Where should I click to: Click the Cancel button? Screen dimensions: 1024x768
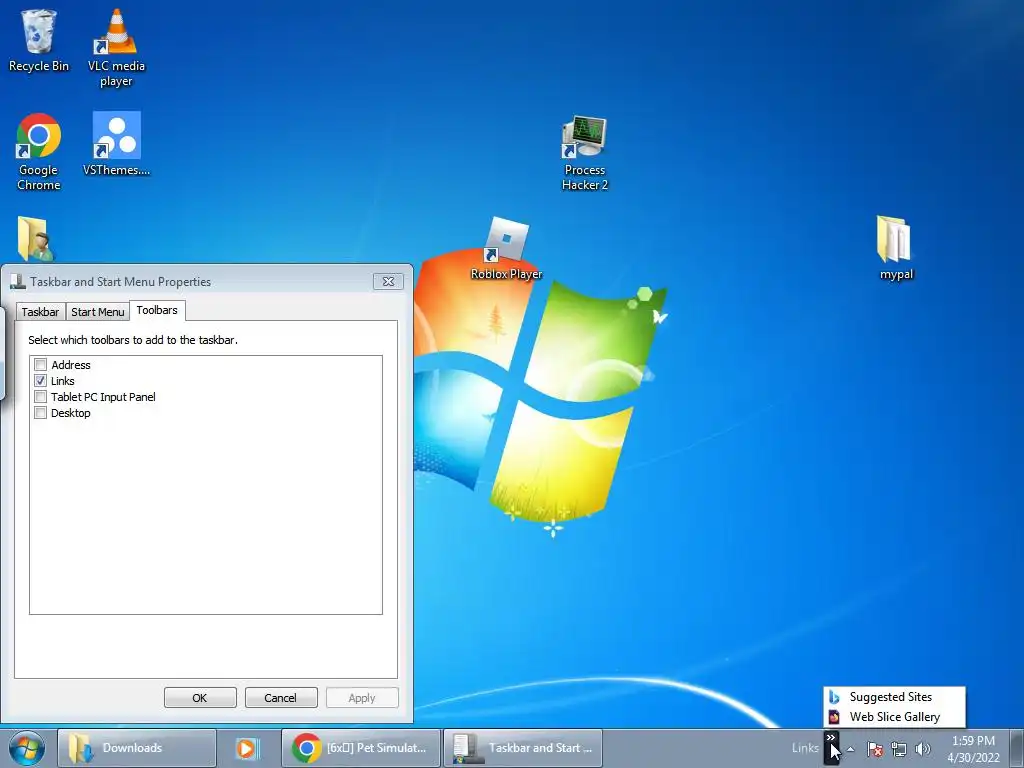coord(281,697)
